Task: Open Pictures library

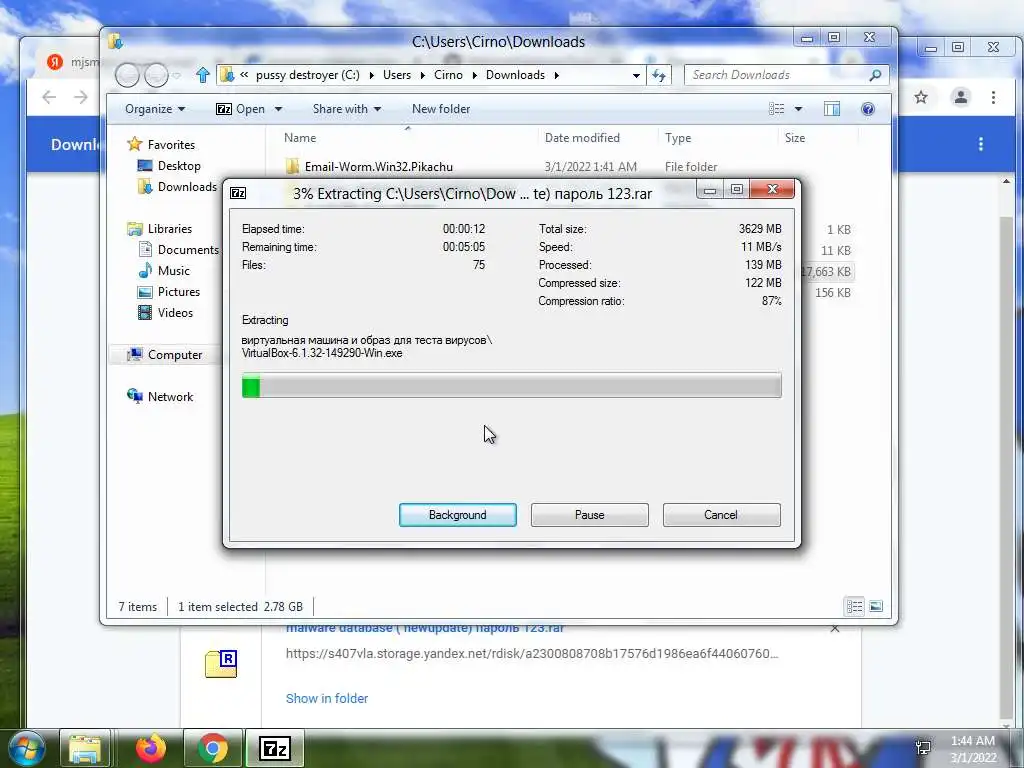Action: click(x=178, y=292)
